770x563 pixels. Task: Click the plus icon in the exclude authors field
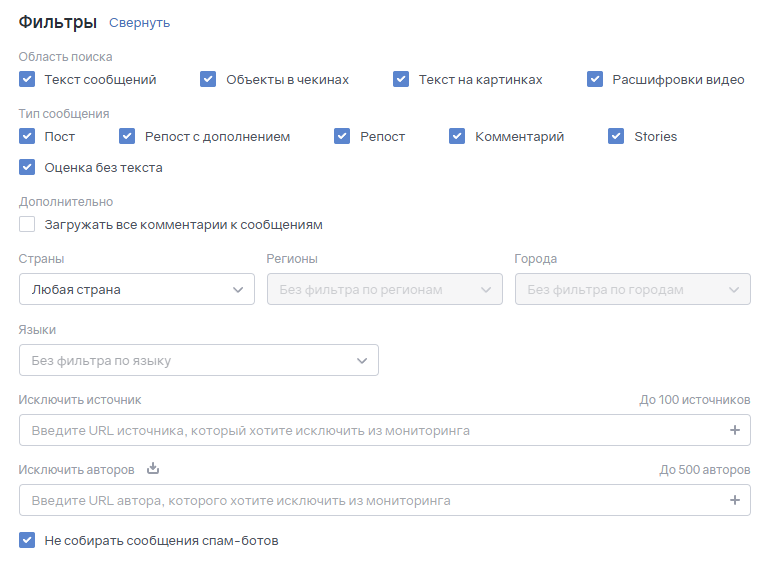point(735,500)
